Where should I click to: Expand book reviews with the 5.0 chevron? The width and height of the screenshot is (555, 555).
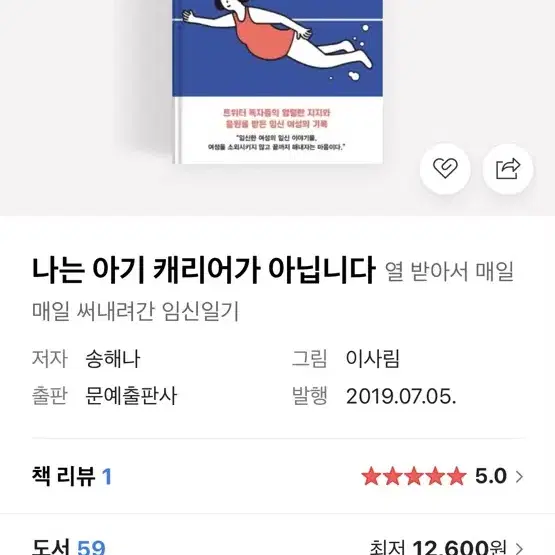tap(519, 476)
